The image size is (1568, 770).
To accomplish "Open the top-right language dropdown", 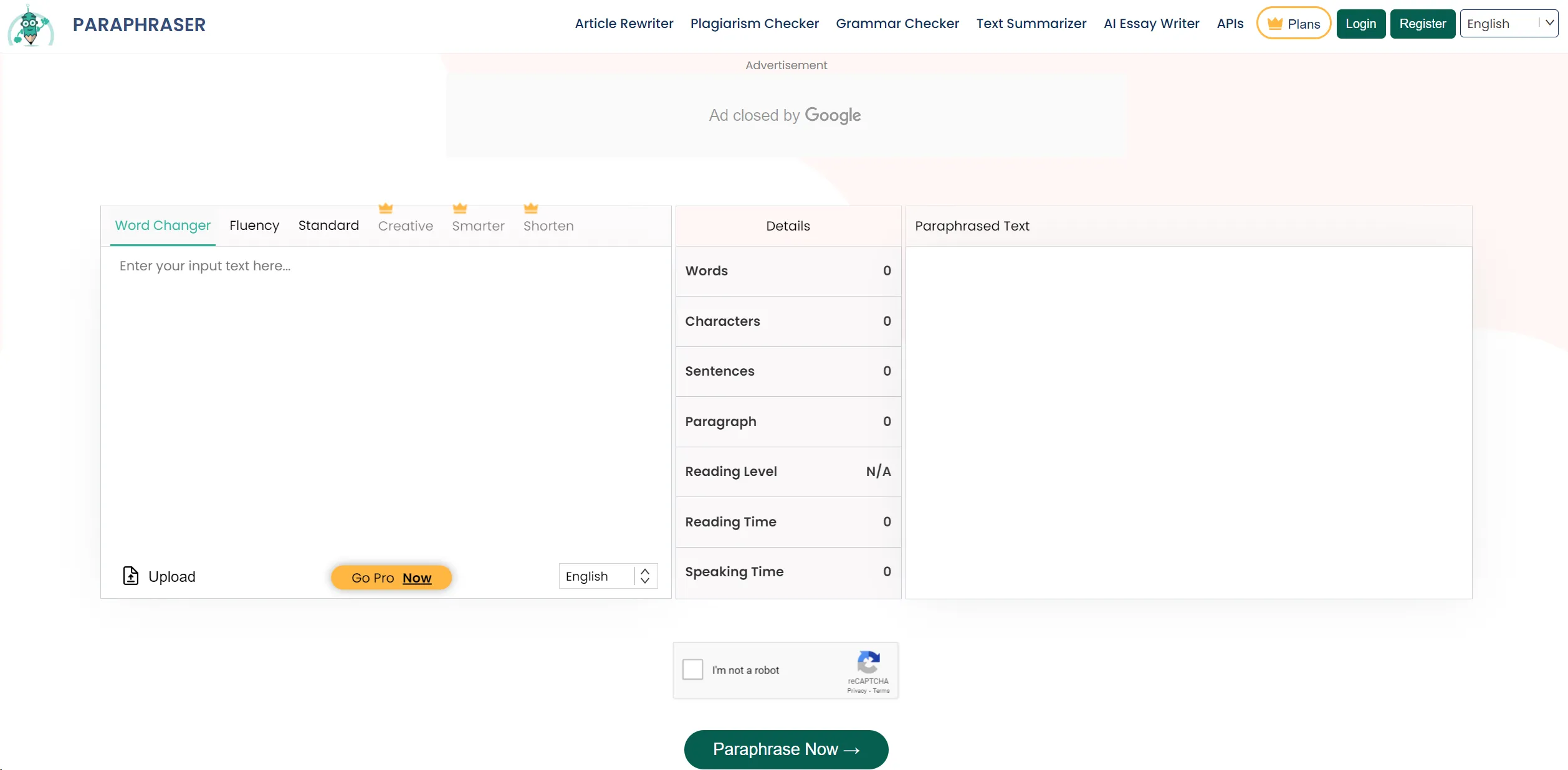I will click(1509, 23).
